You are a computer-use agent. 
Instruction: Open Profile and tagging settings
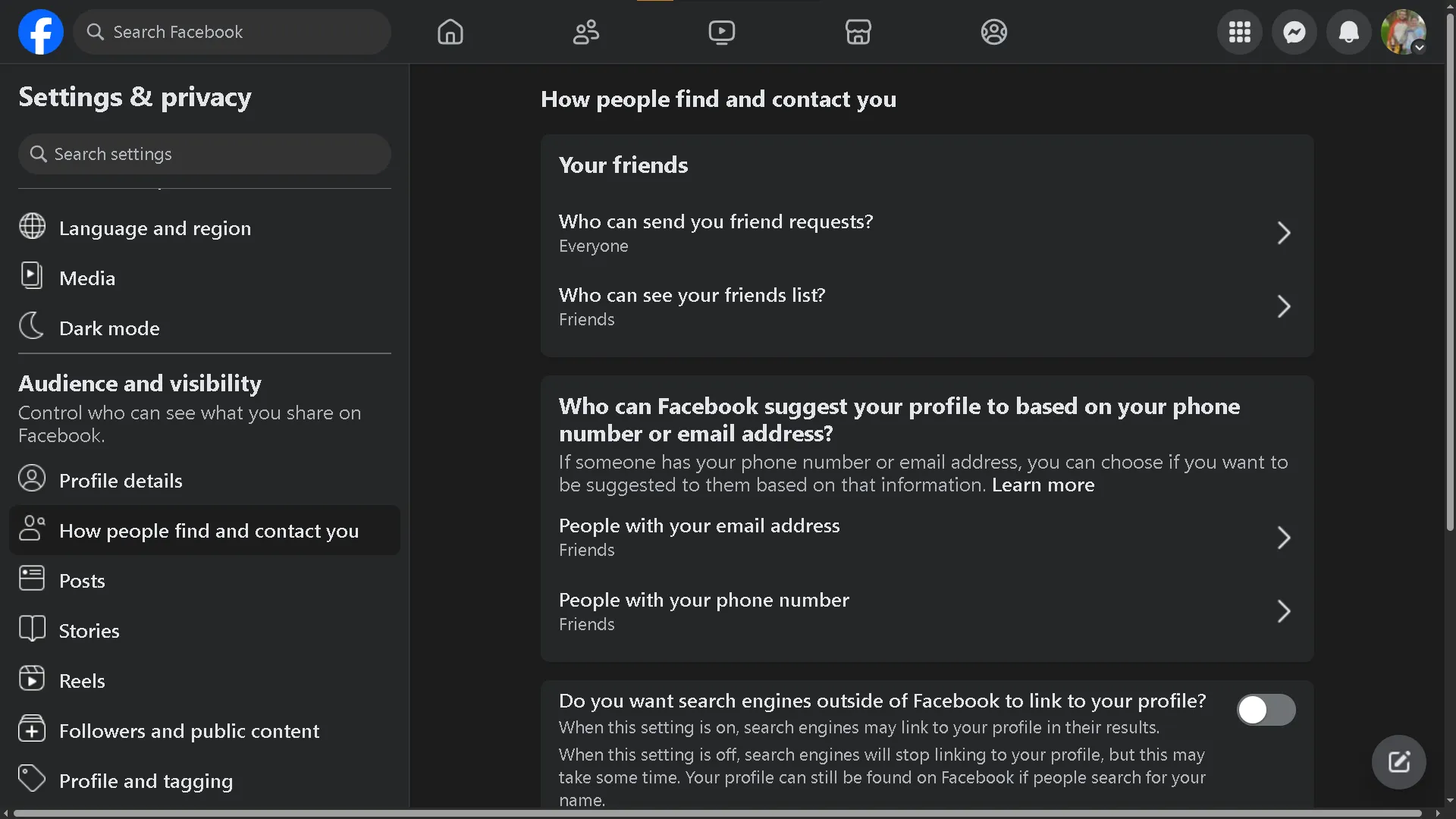coord(146,780)
